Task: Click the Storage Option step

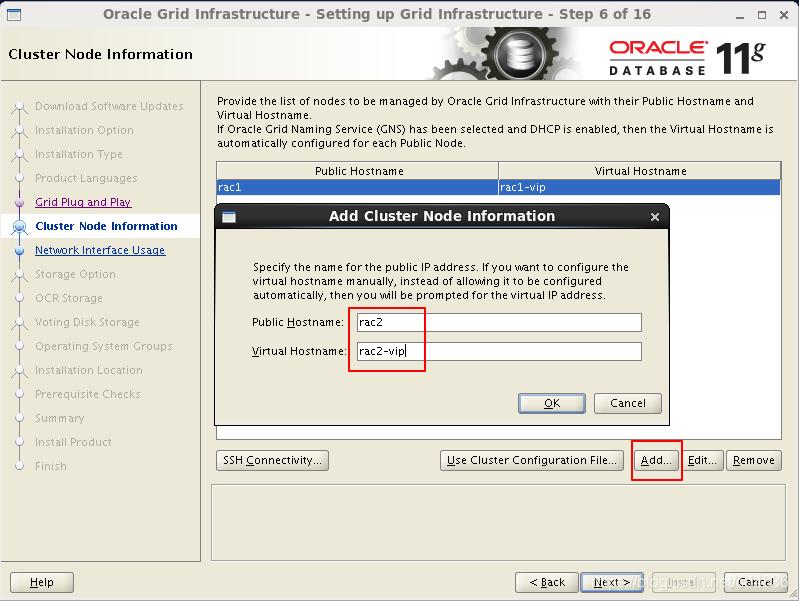Action: [75, 274]
